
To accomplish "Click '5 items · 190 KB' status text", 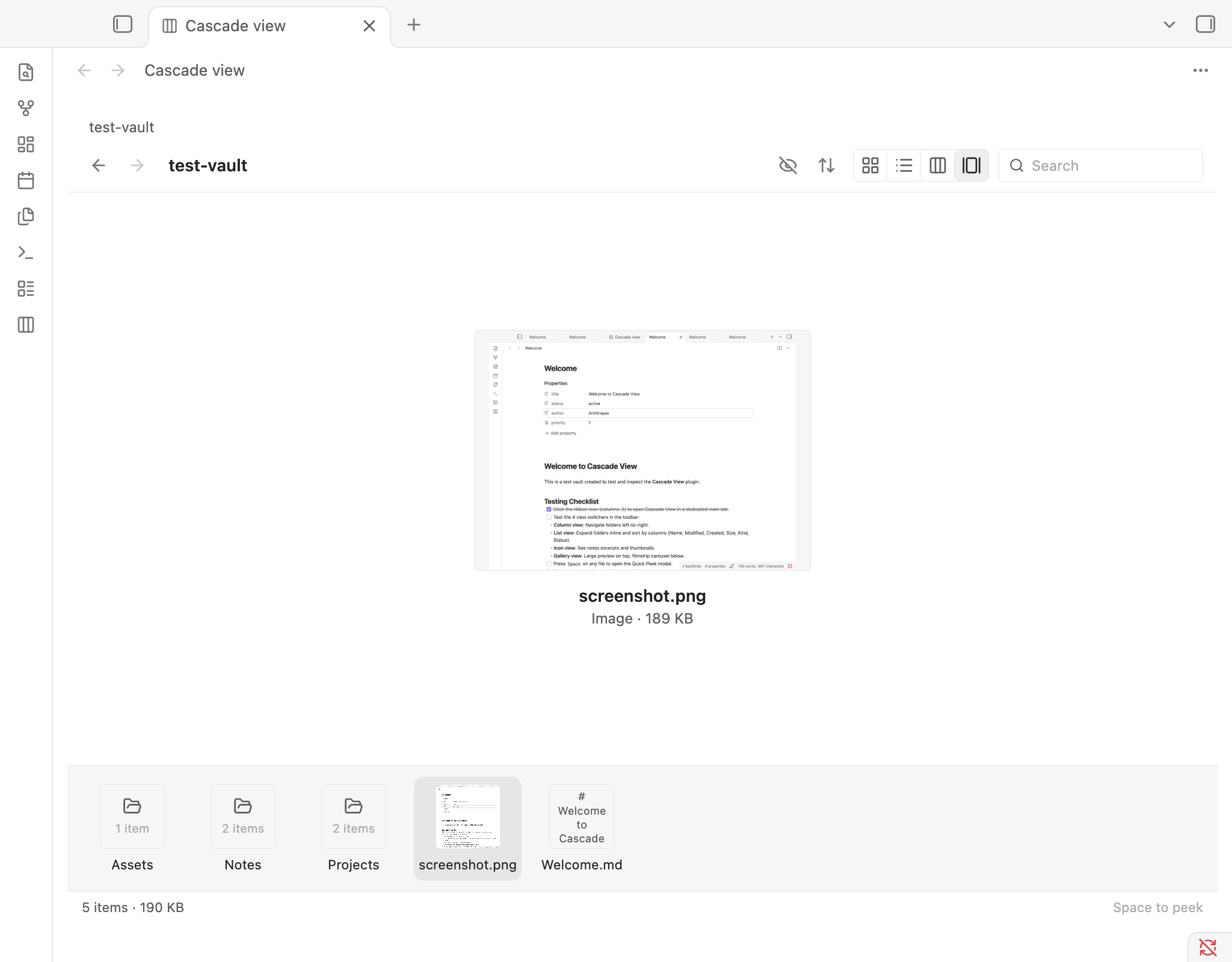I will coord(133,907).
